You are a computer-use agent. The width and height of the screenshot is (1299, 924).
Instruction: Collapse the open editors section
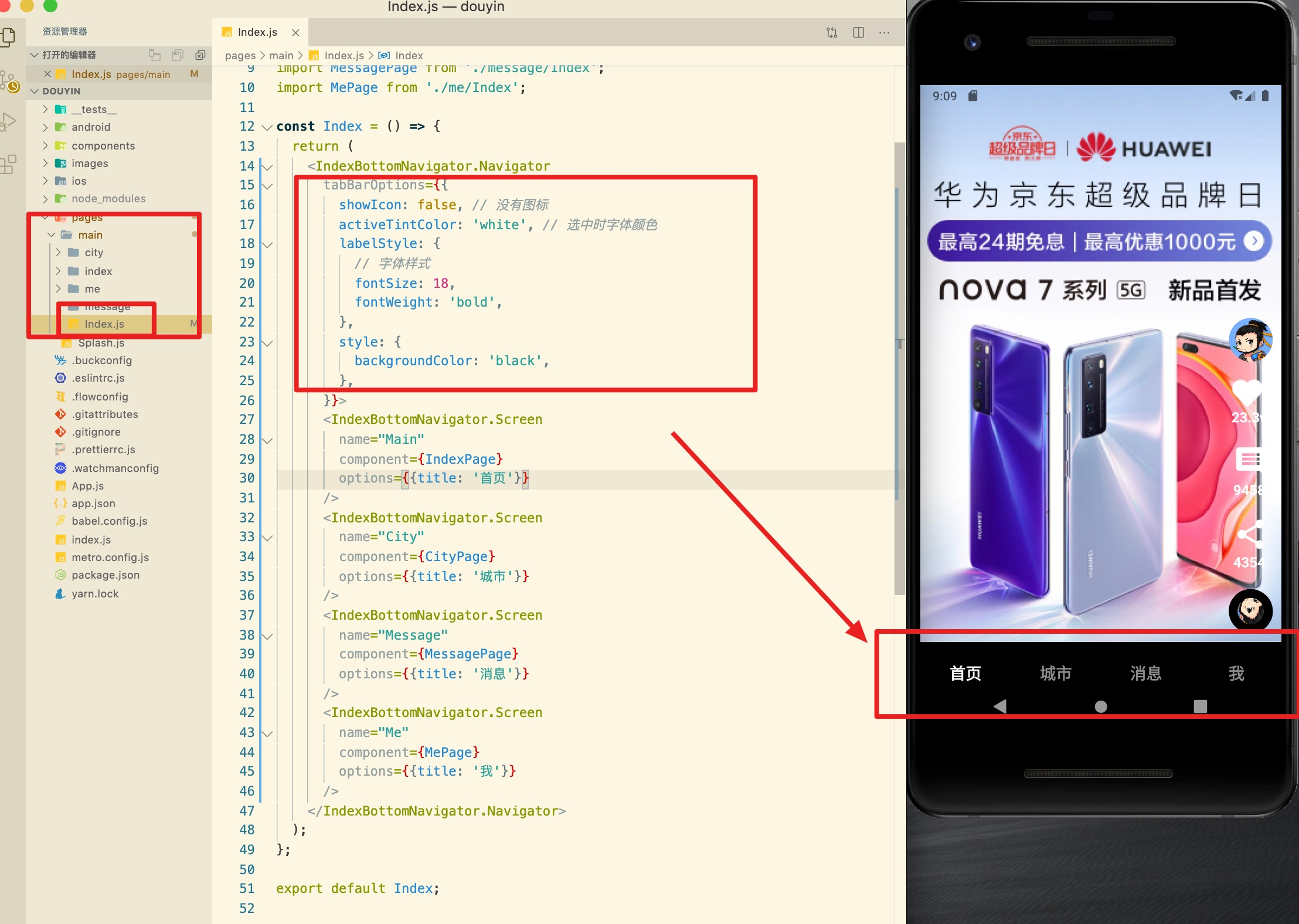click(x=34, y=55)
